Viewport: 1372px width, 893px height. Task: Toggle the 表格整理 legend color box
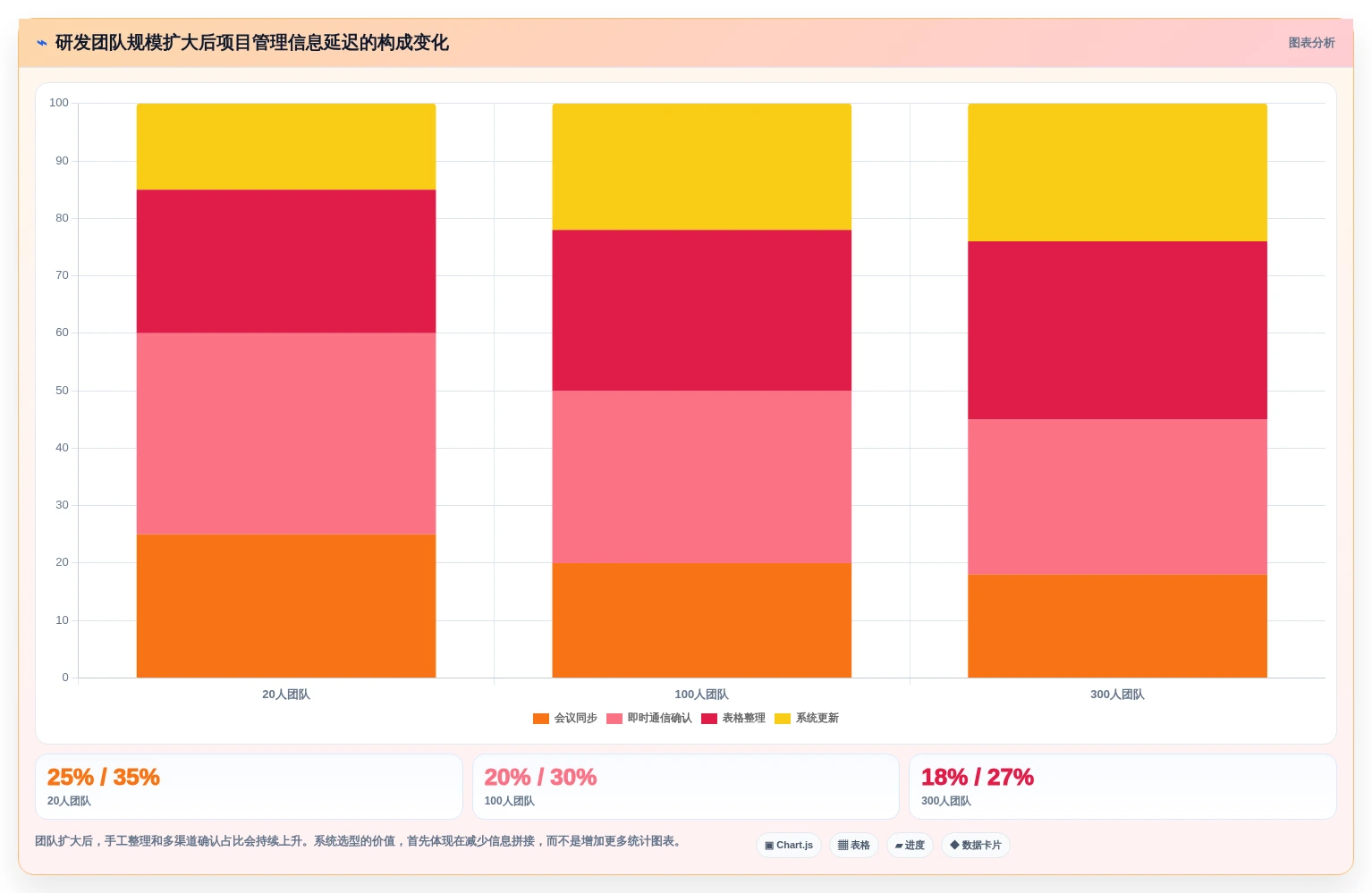709,719
